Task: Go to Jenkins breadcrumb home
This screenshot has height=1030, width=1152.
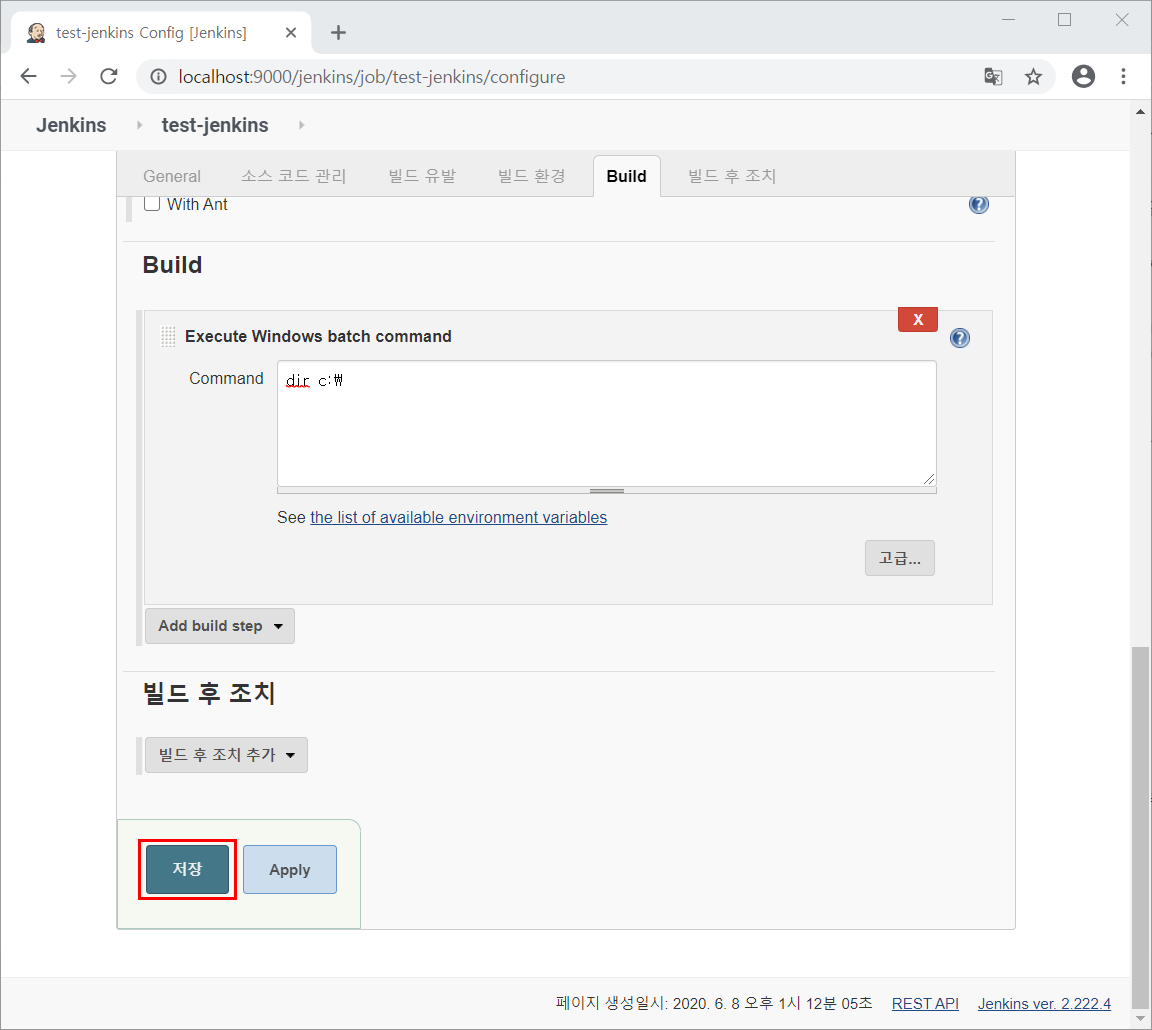Action: click(71, 126)
